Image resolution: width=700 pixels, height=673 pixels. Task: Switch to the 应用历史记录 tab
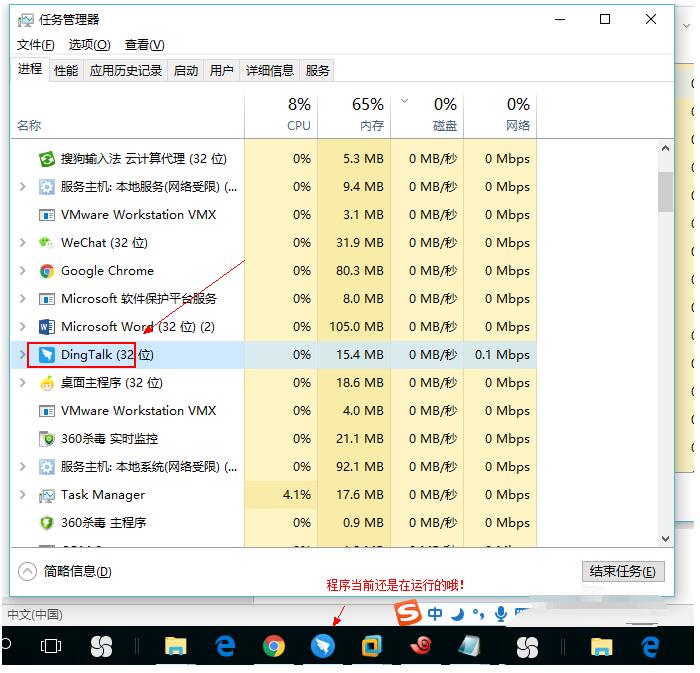click(x=125, y=71)
